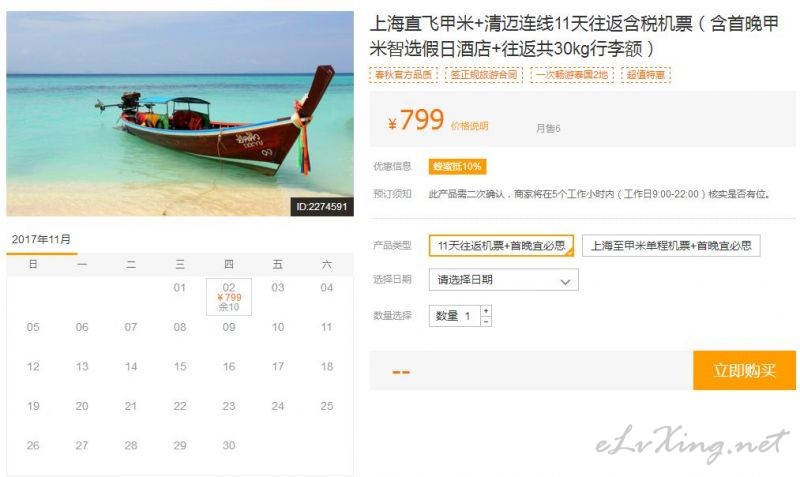800x477 pixels.
Task: Click the 蜂蜜抵10% discount badge
Action: tap(457, 166)
